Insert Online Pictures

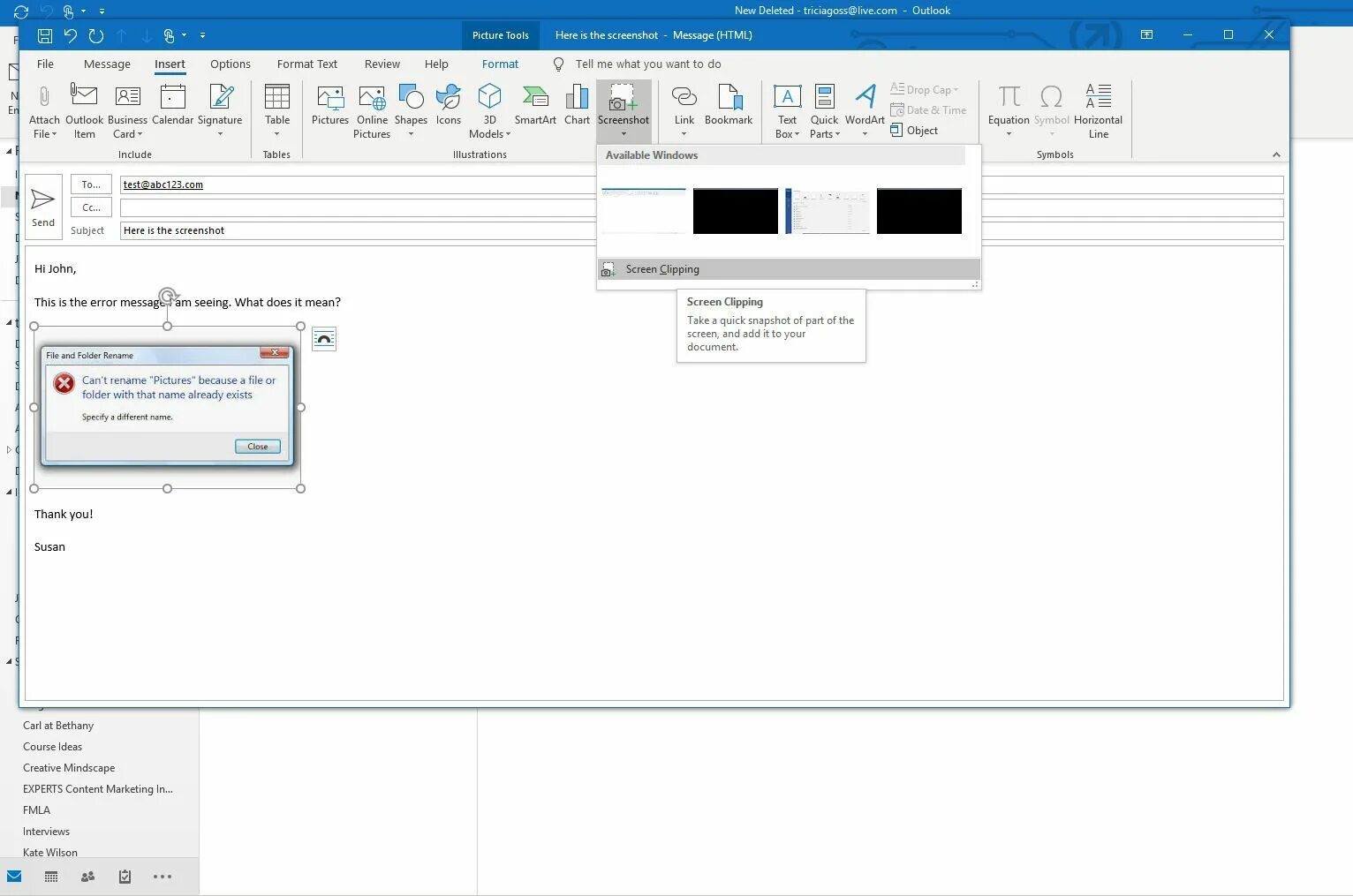coord(372,111)
